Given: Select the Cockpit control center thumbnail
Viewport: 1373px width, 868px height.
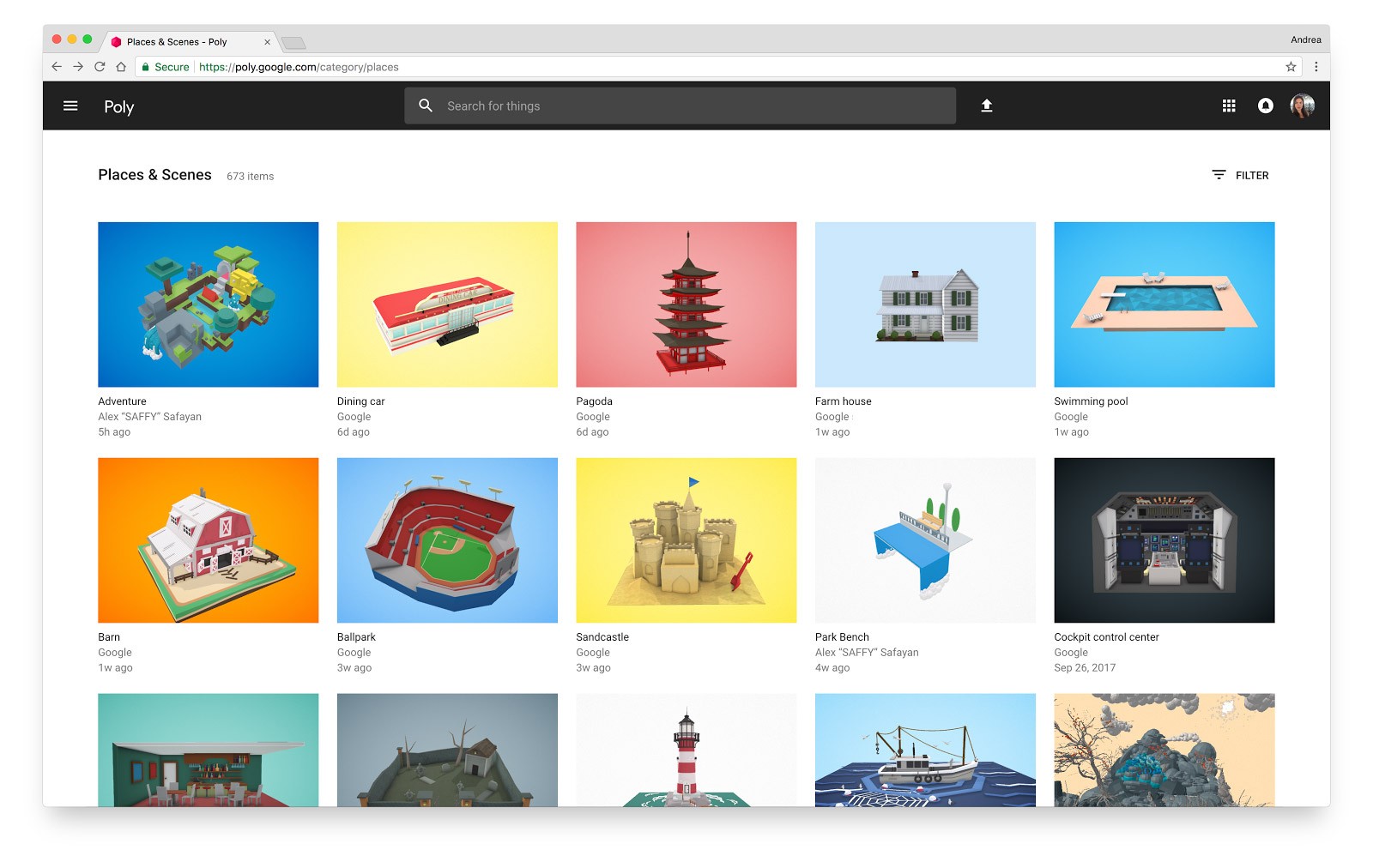Looking at the screenshot, I should click(1164, 540).
